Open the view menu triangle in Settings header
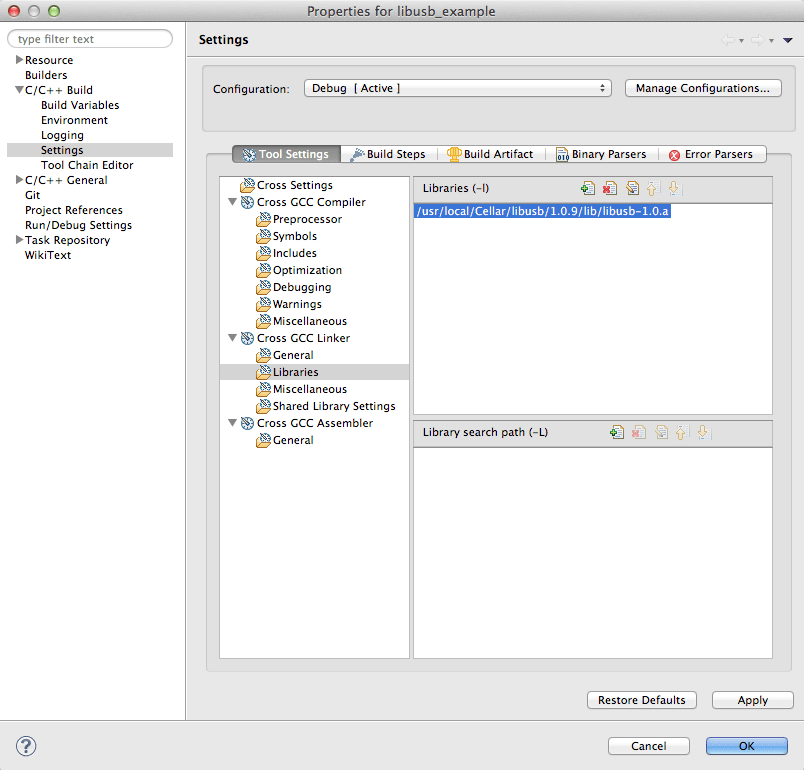The image size is (804, 770). click(788, 40)
